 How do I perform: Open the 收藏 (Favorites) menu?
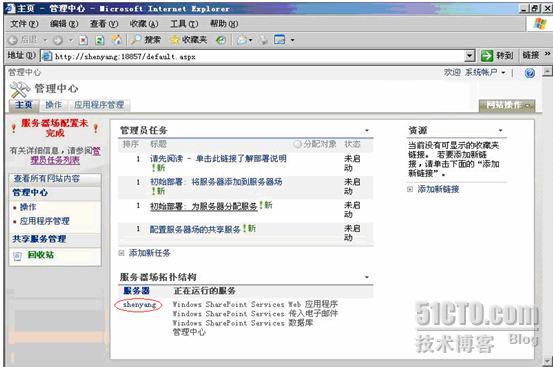[x=144, y=24]
